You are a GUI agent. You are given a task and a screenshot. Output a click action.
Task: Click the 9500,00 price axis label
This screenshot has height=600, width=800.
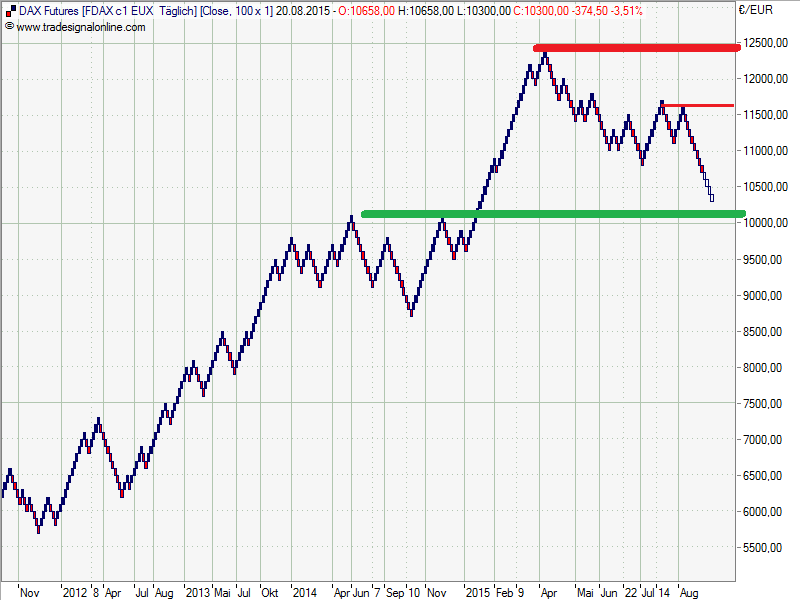(x=763, y=260)
